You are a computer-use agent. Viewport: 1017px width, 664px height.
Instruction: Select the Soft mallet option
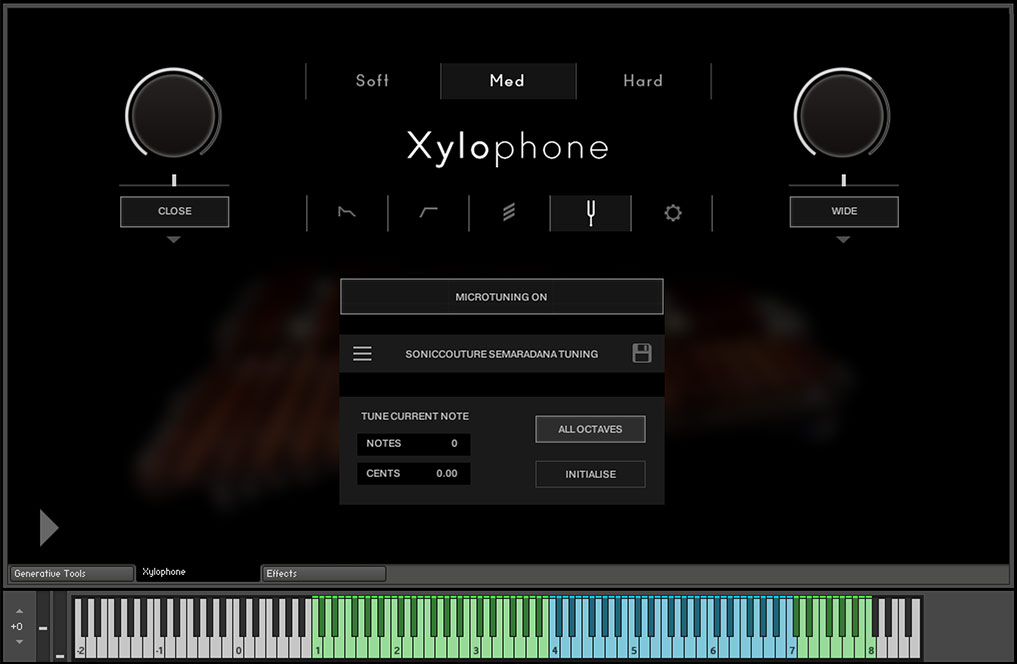point(372,81)
